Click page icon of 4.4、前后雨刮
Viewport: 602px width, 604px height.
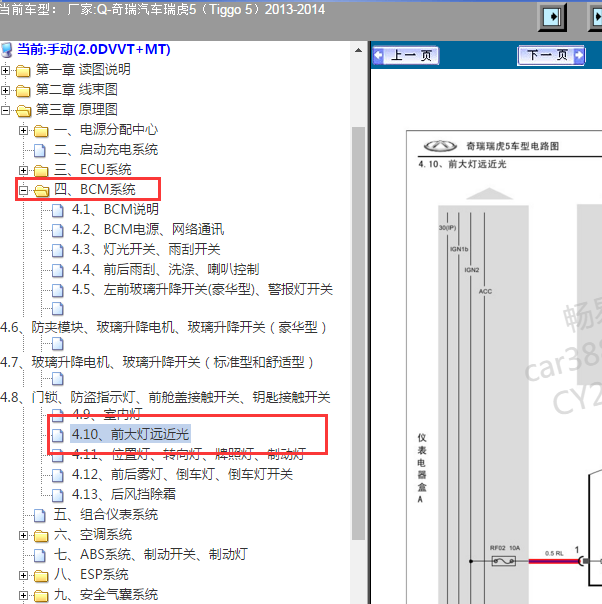pyautogui.click(x=58, y=270)
